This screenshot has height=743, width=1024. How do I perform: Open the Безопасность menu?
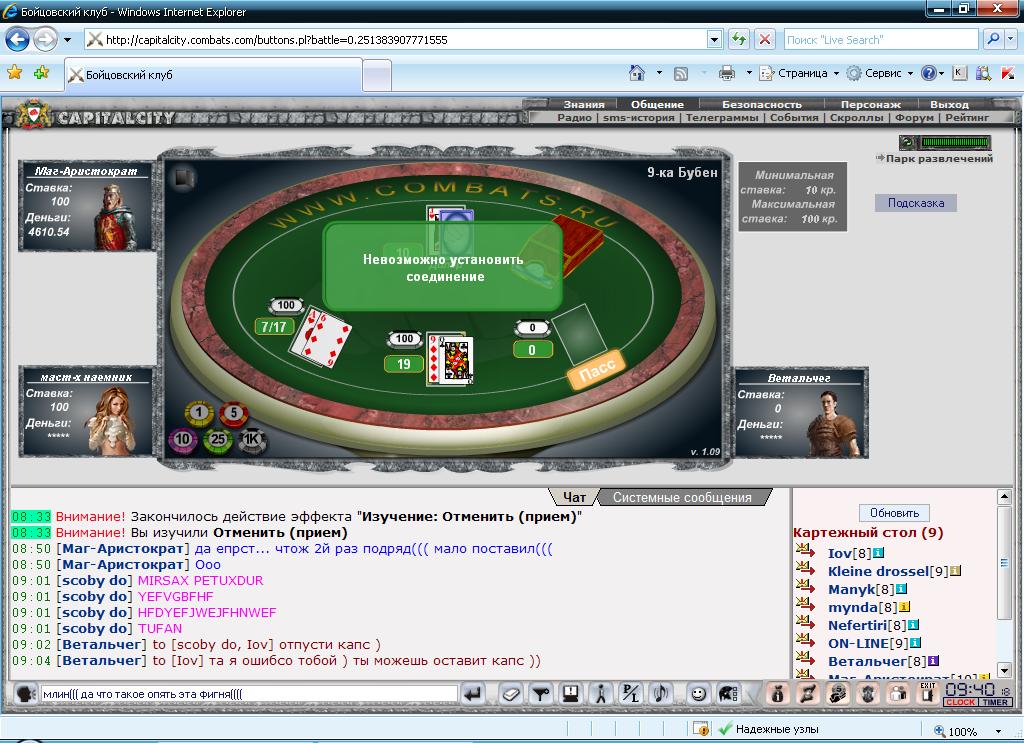[761, 104]
